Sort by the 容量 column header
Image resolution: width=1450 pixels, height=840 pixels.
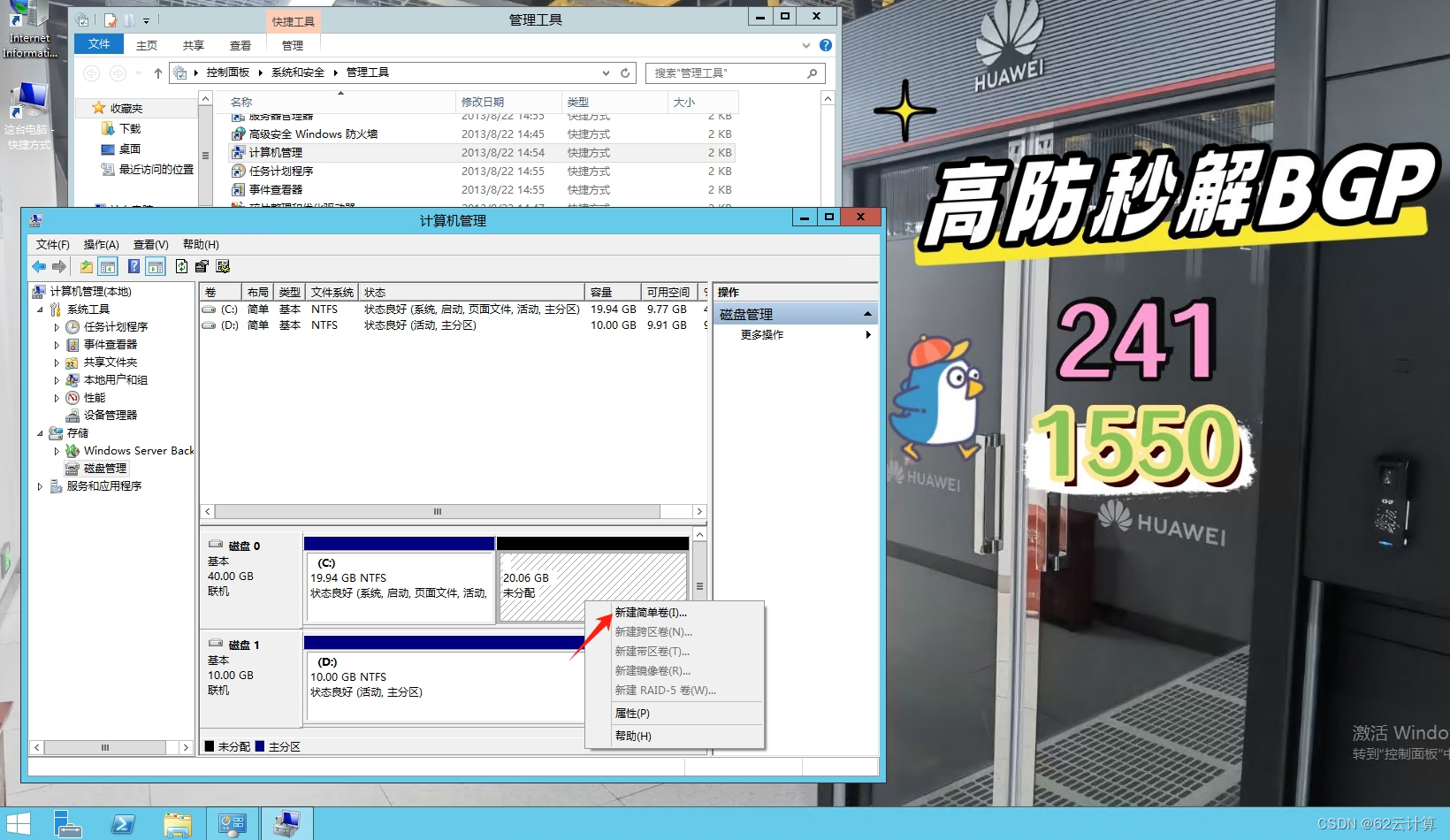[612, 292]
